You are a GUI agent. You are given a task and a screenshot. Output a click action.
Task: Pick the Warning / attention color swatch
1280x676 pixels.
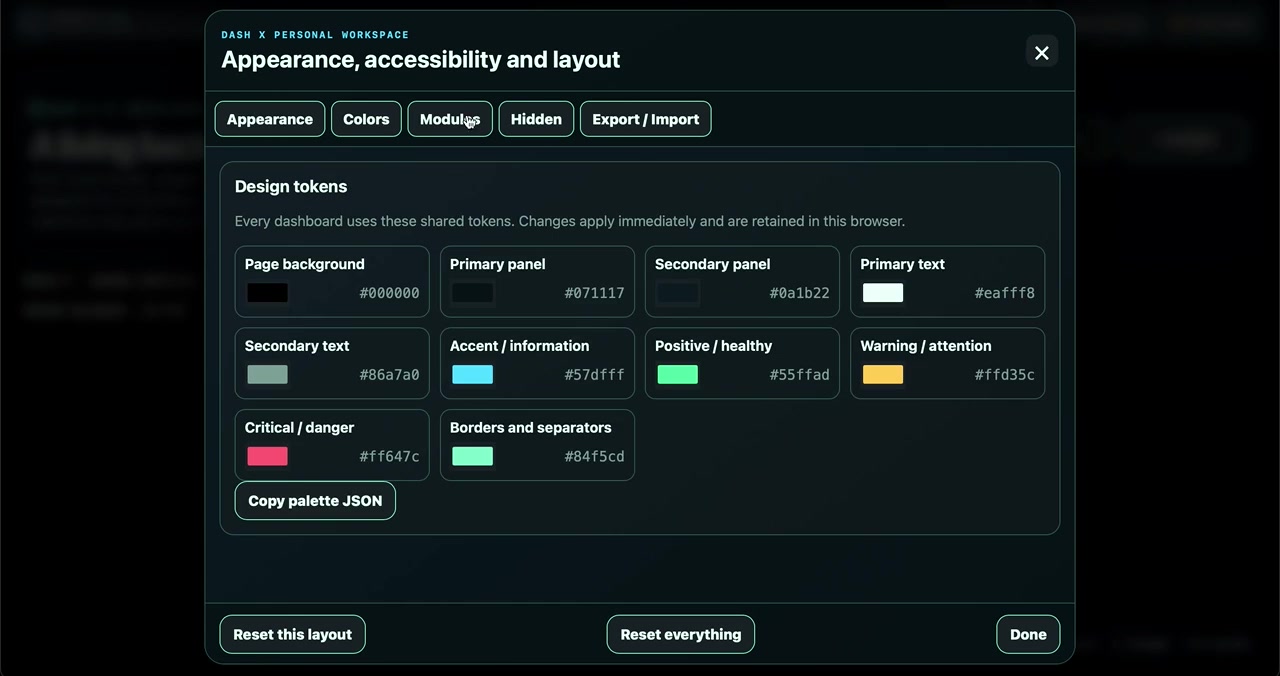tap(883, 375)
